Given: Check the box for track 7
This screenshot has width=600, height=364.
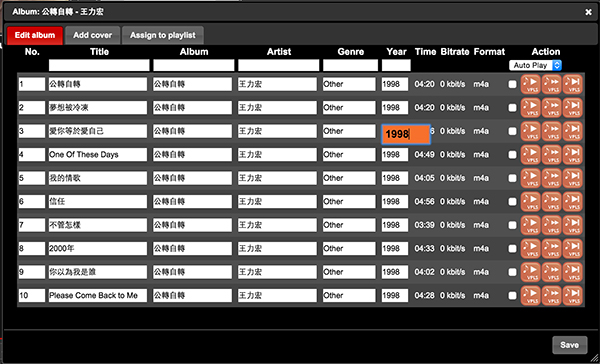Looking at the screenshot, I should coord(512,225).
